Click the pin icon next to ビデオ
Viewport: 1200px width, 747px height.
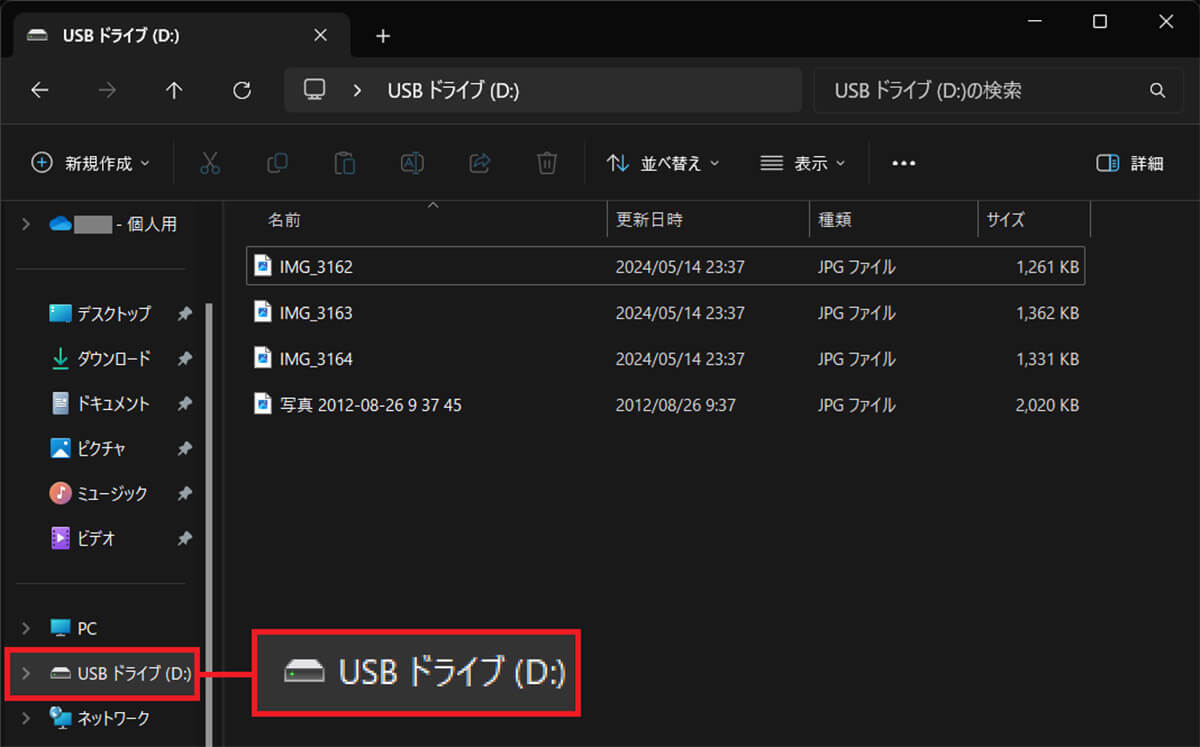[184, 538]
